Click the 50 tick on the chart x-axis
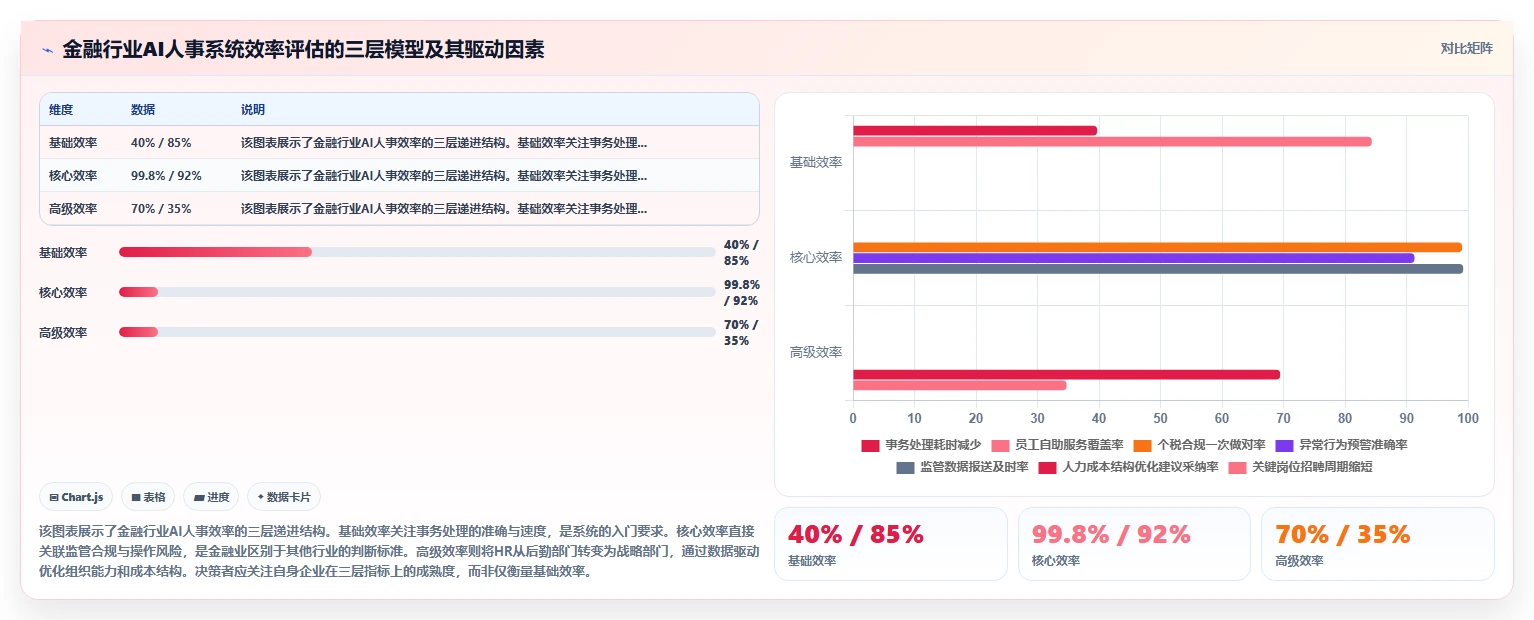 [1160, 418]
